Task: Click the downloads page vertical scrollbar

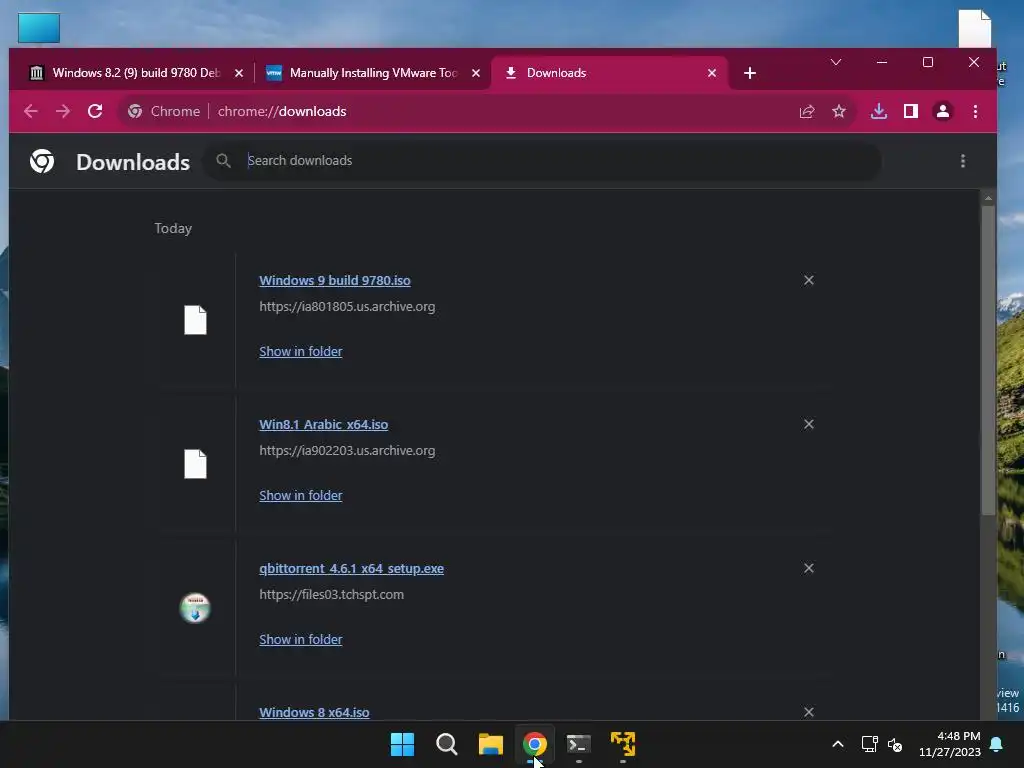Action: [987, 360]
